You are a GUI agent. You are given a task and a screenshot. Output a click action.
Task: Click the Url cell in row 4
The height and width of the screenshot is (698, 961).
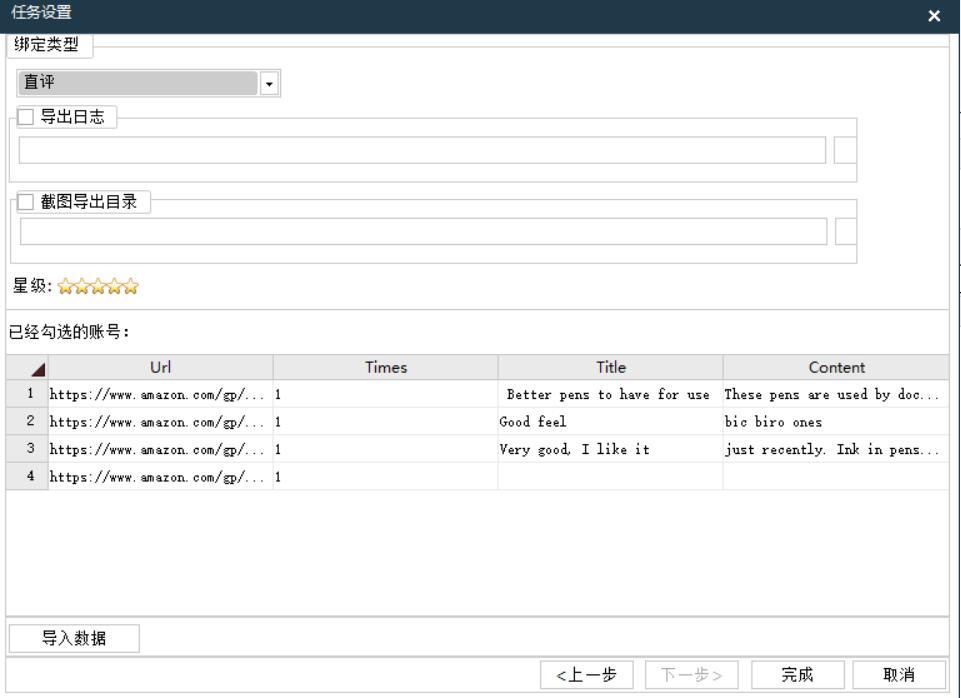click(161, 477)
